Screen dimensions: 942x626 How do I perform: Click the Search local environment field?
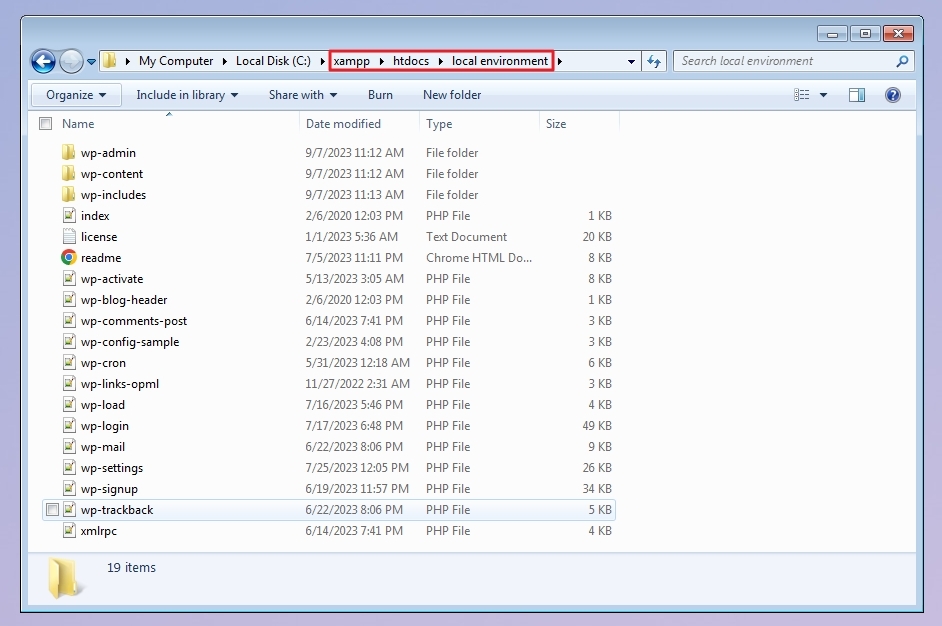pyautogui.click(x=786, y=61)
